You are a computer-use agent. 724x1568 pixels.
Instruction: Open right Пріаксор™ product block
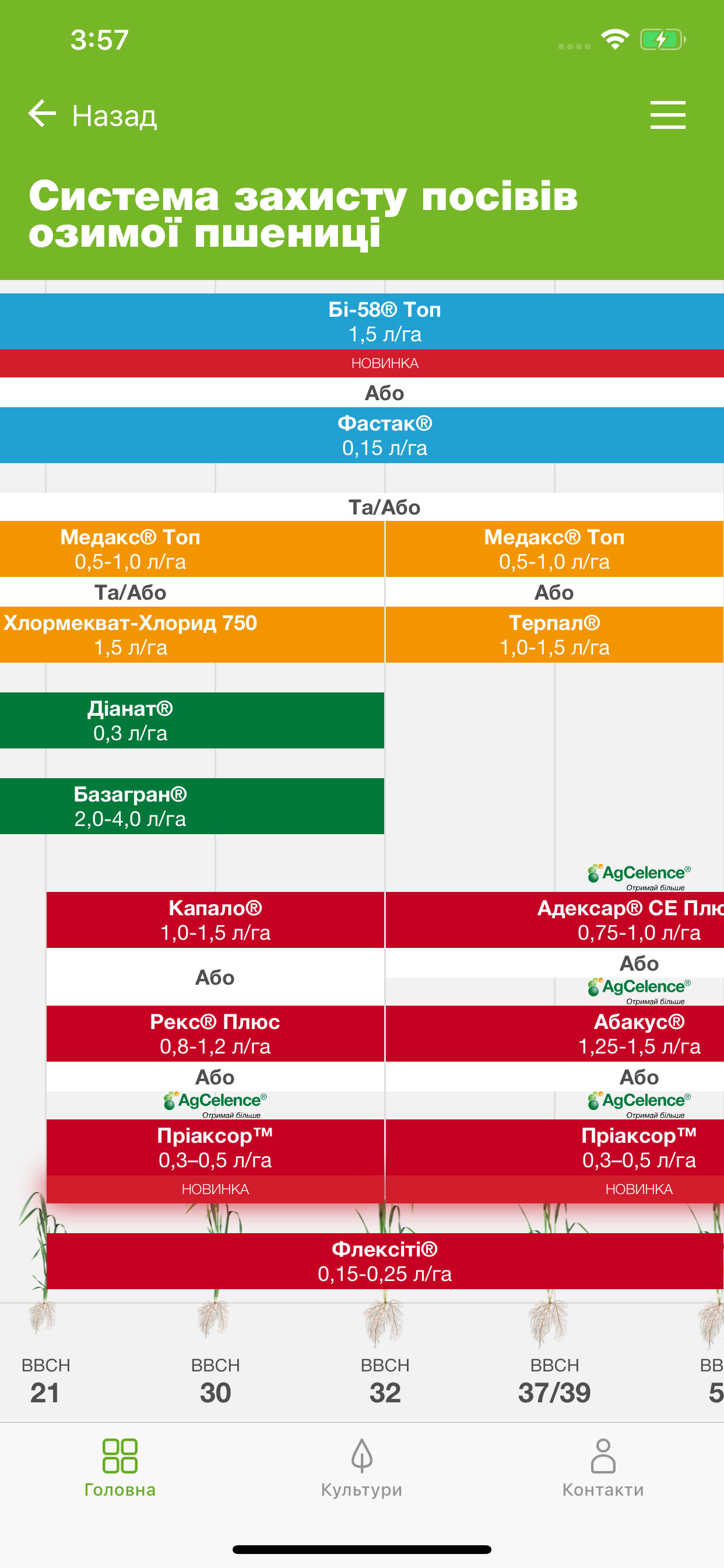pyautogui.click(x=555, y=1148)
